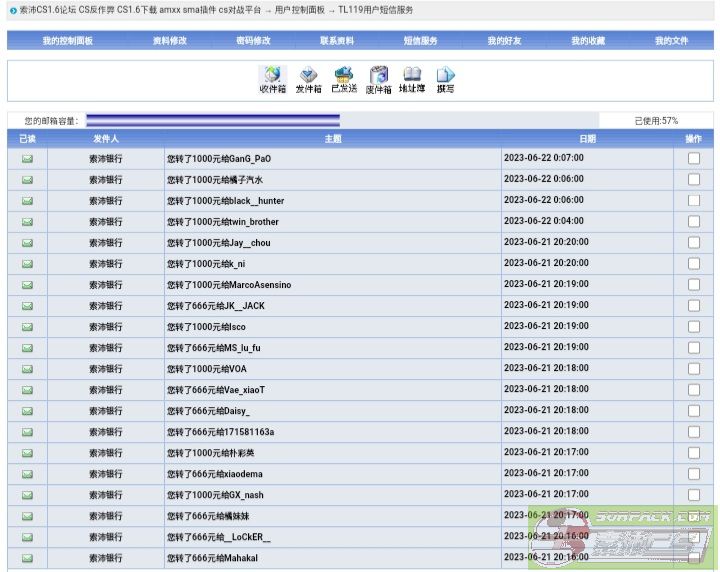The width and height of the screenshot is (720, 572).
Task: Tick the checkbox in the VOA row
Action: pos(693,369)
